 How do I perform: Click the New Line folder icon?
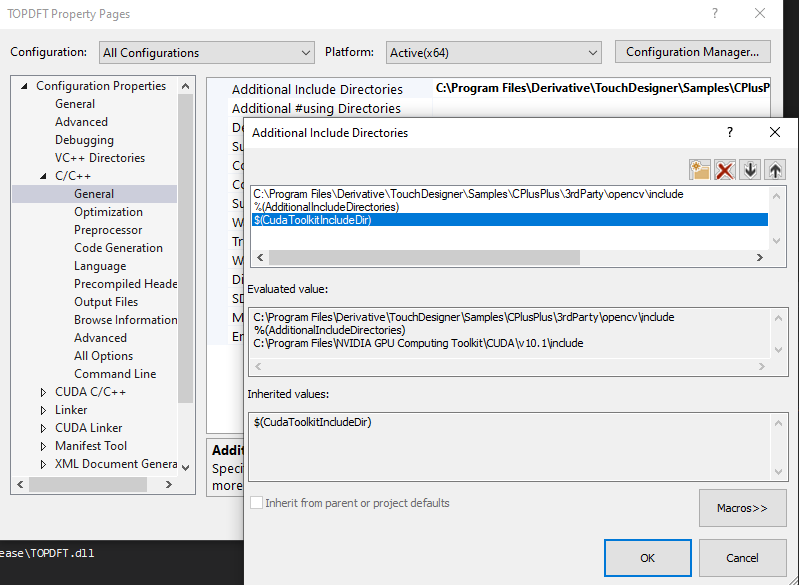[x=700, y=170]
